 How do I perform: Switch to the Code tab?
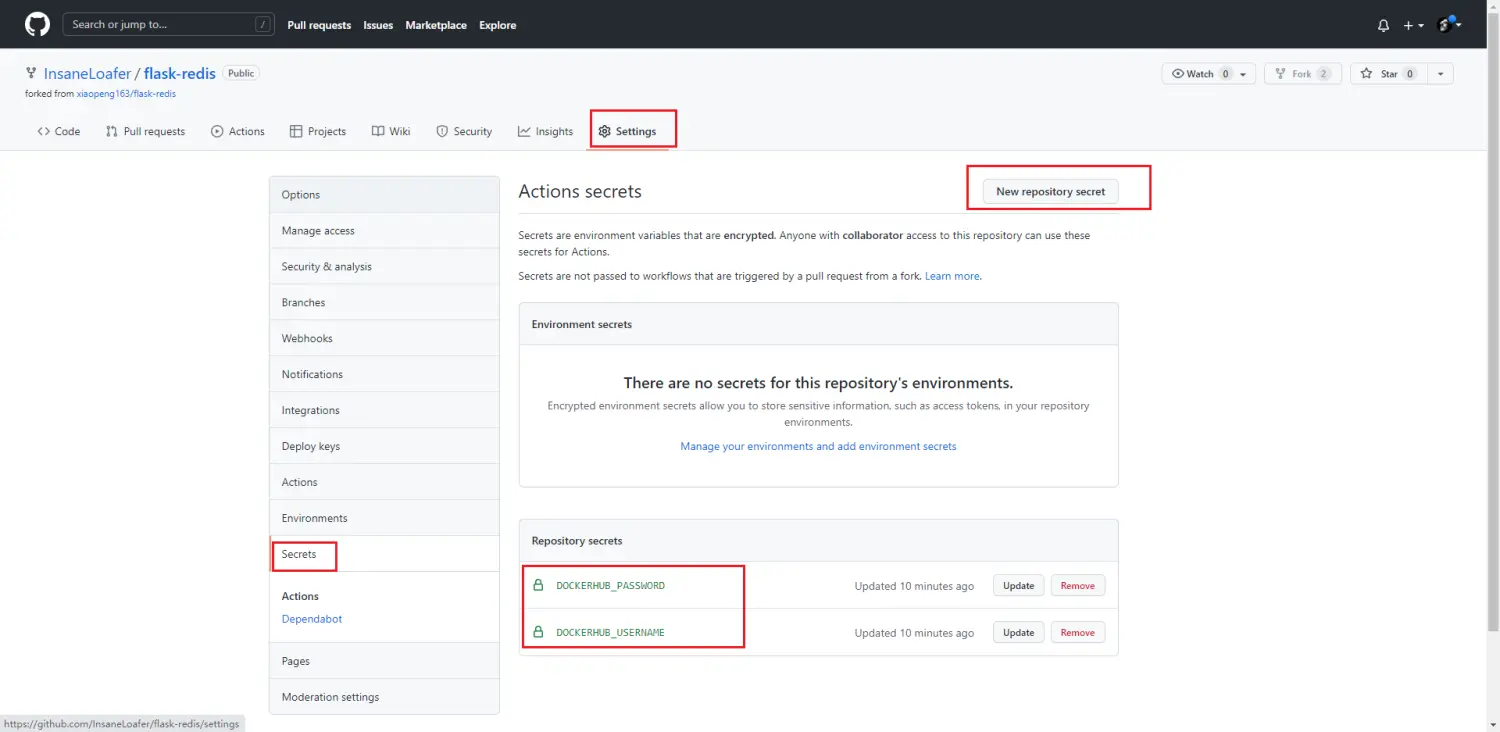tap(59, 131)
